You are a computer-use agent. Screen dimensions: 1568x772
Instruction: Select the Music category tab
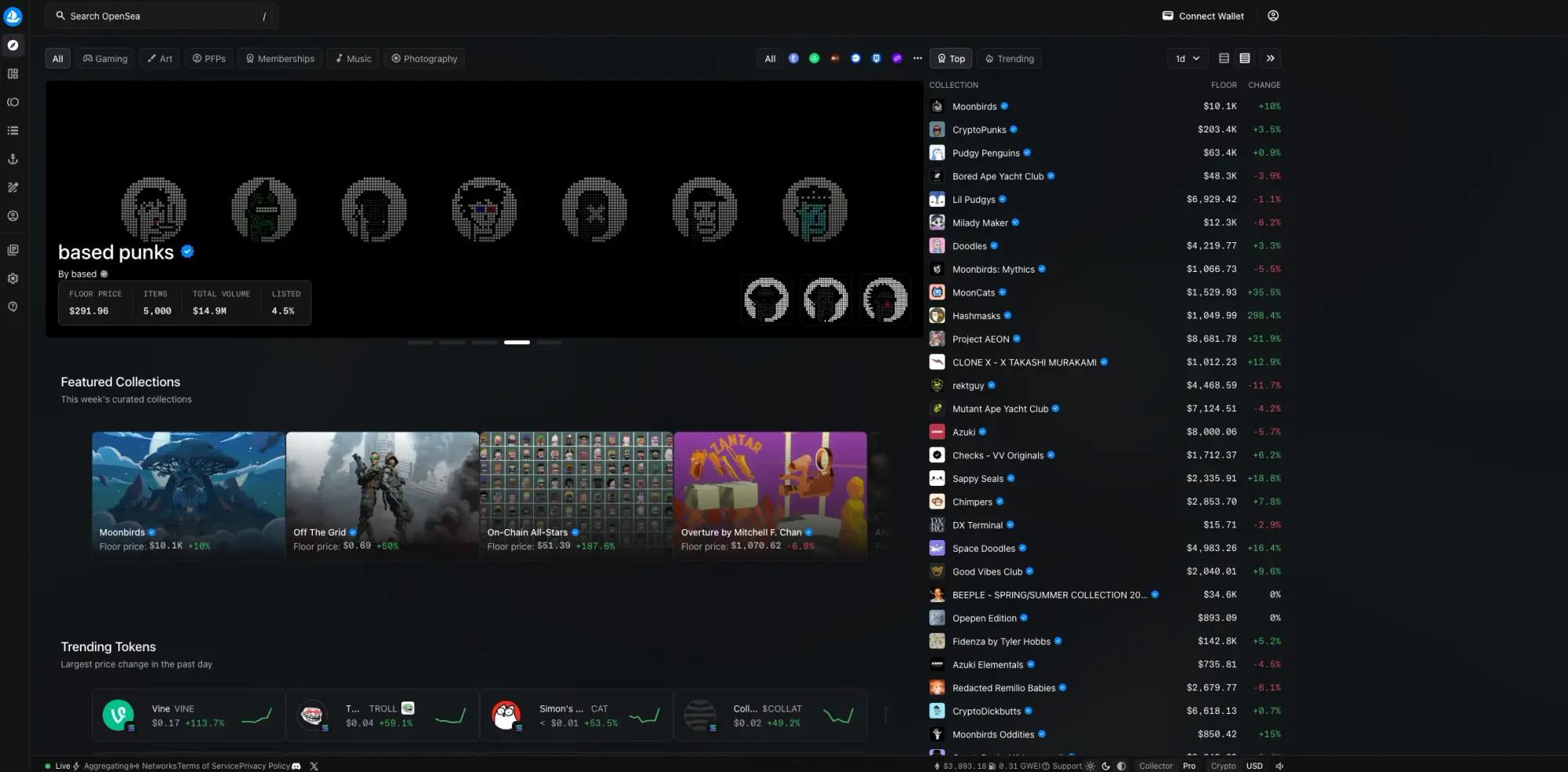click(354, 59)
